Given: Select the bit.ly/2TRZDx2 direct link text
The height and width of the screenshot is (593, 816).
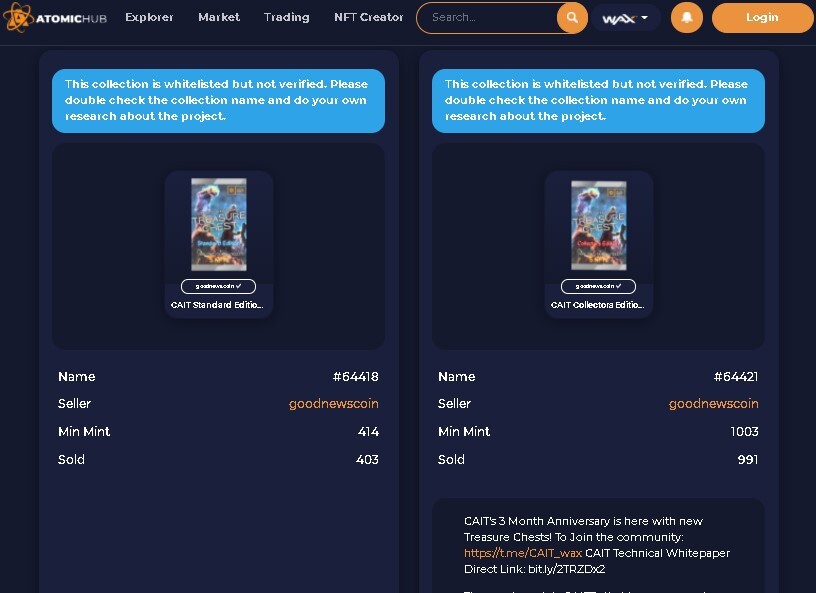Looking at the screenshot, I should point(567,569).
